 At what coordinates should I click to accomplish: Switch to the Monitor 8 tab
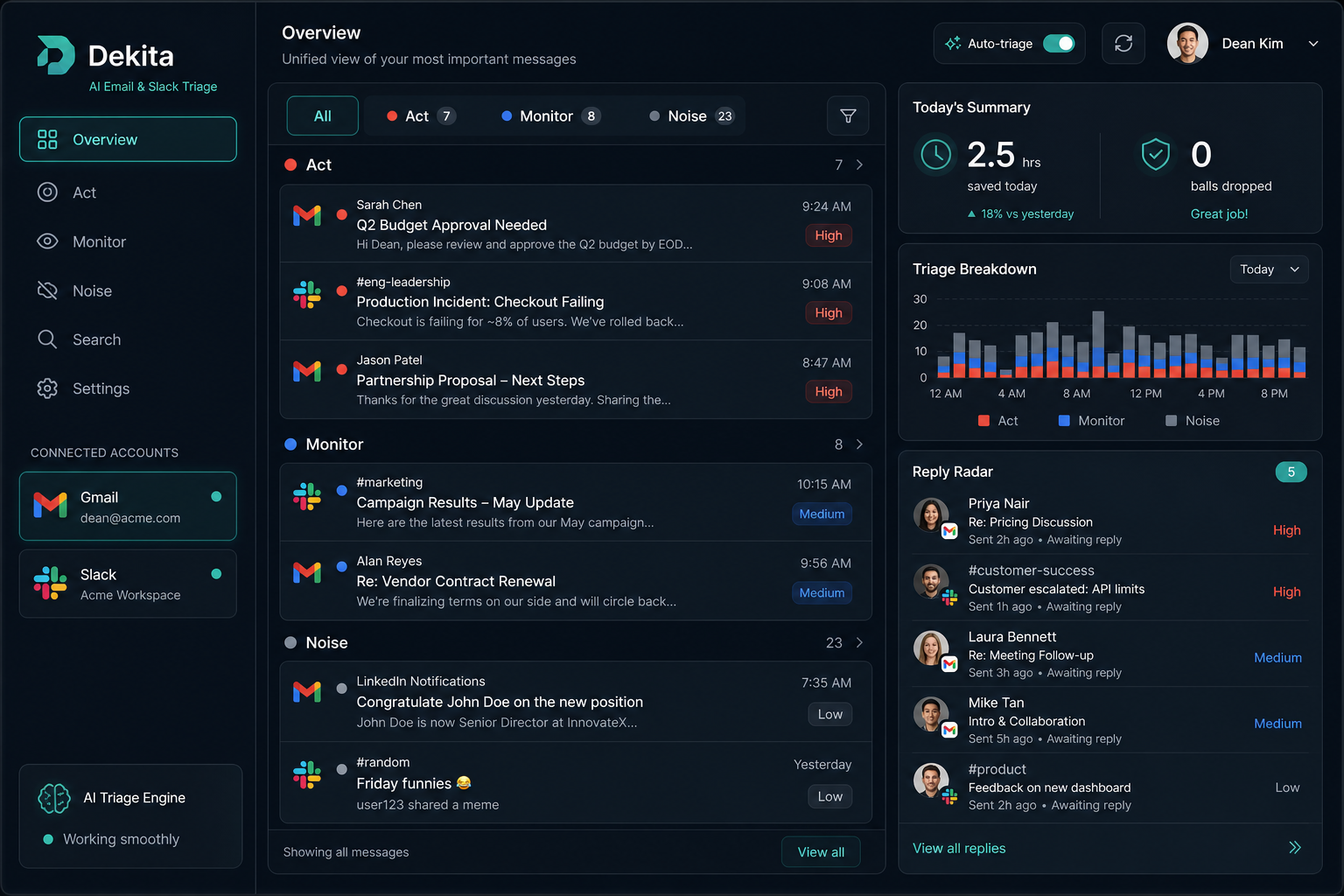(x=550, y=115)
